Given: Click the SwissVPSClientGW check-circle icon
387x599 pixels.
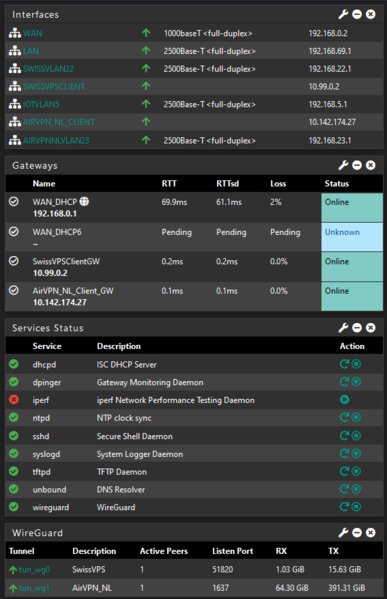Looking at the screenshot, I should click(14, 261).
